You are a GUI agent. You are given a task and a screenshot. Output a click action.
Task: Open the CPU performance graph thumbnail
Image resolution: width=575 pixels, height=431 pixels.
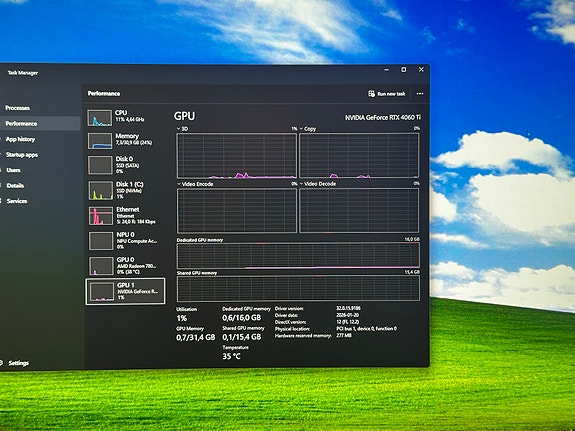tap(100, 118)
